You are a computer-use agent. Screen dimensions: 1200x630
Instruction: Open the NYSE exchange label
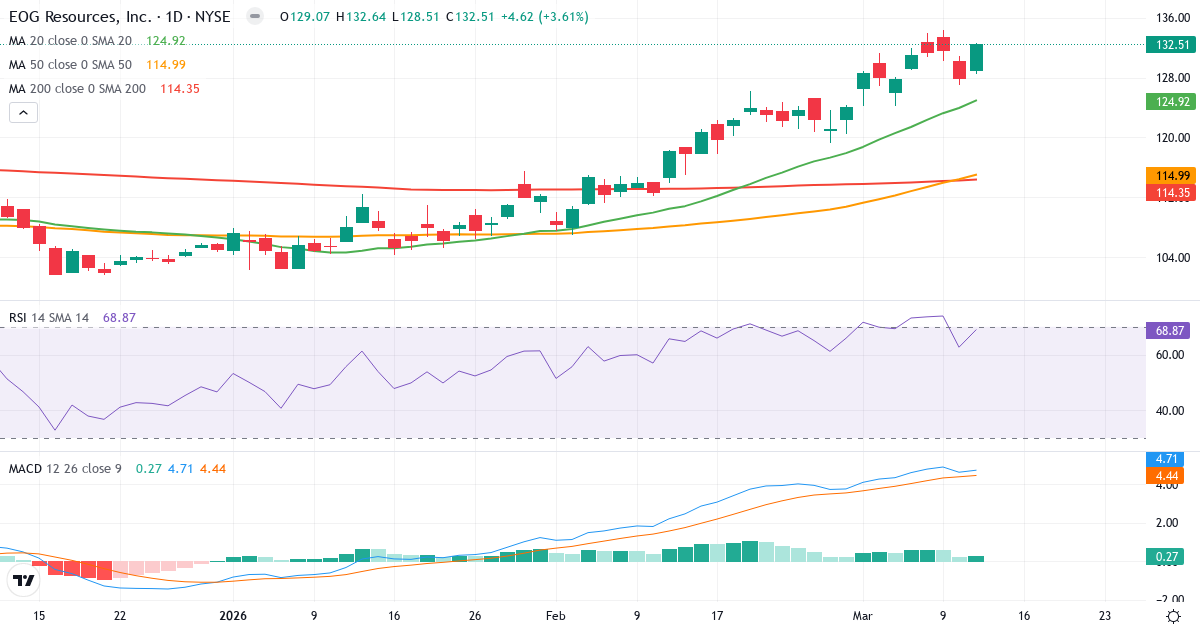coord(213,16)
